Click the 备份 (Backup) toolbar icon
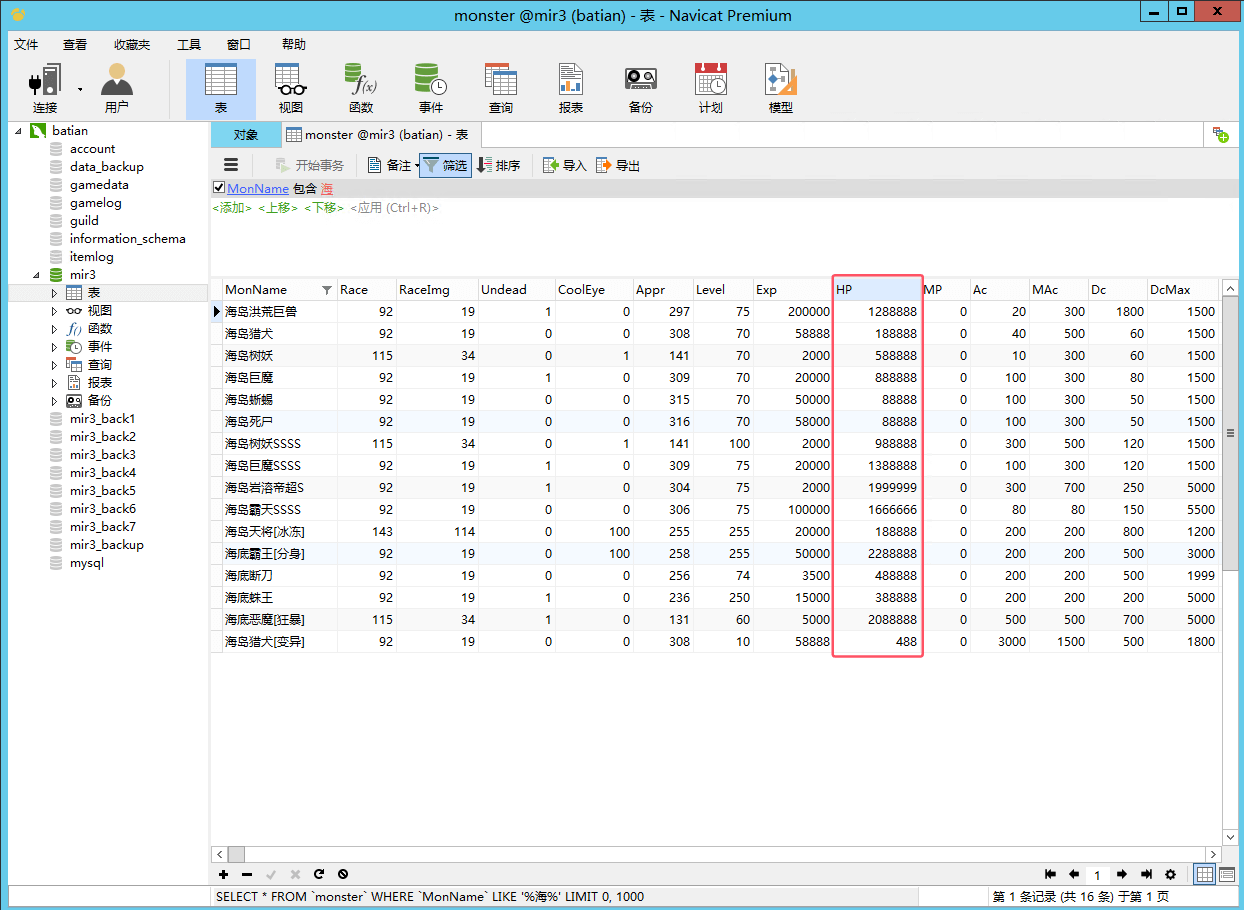Image resolution: width=1244 pixels, height=910 pixels. 640,88
